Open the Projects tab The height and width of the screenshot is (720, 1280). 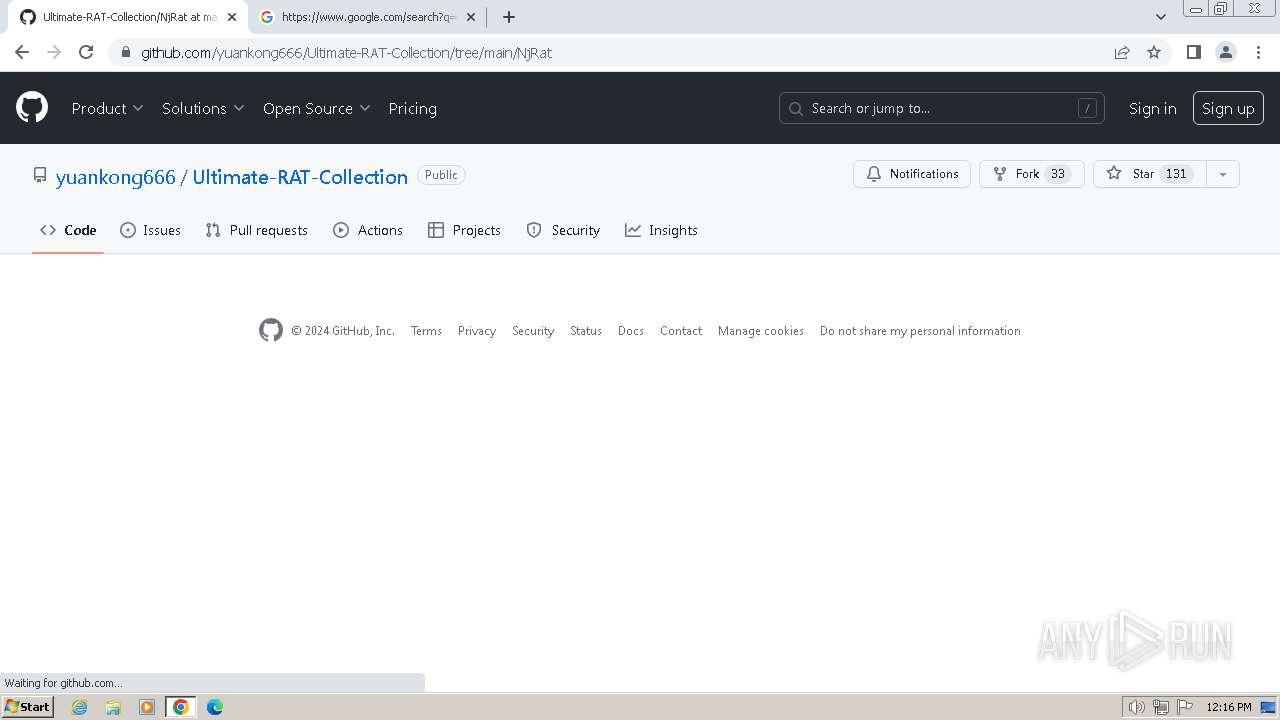click(x=464, y=230)
